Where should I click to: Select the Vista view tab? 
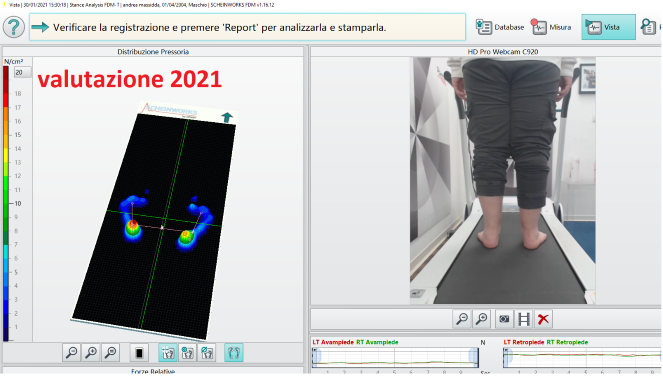608,27
